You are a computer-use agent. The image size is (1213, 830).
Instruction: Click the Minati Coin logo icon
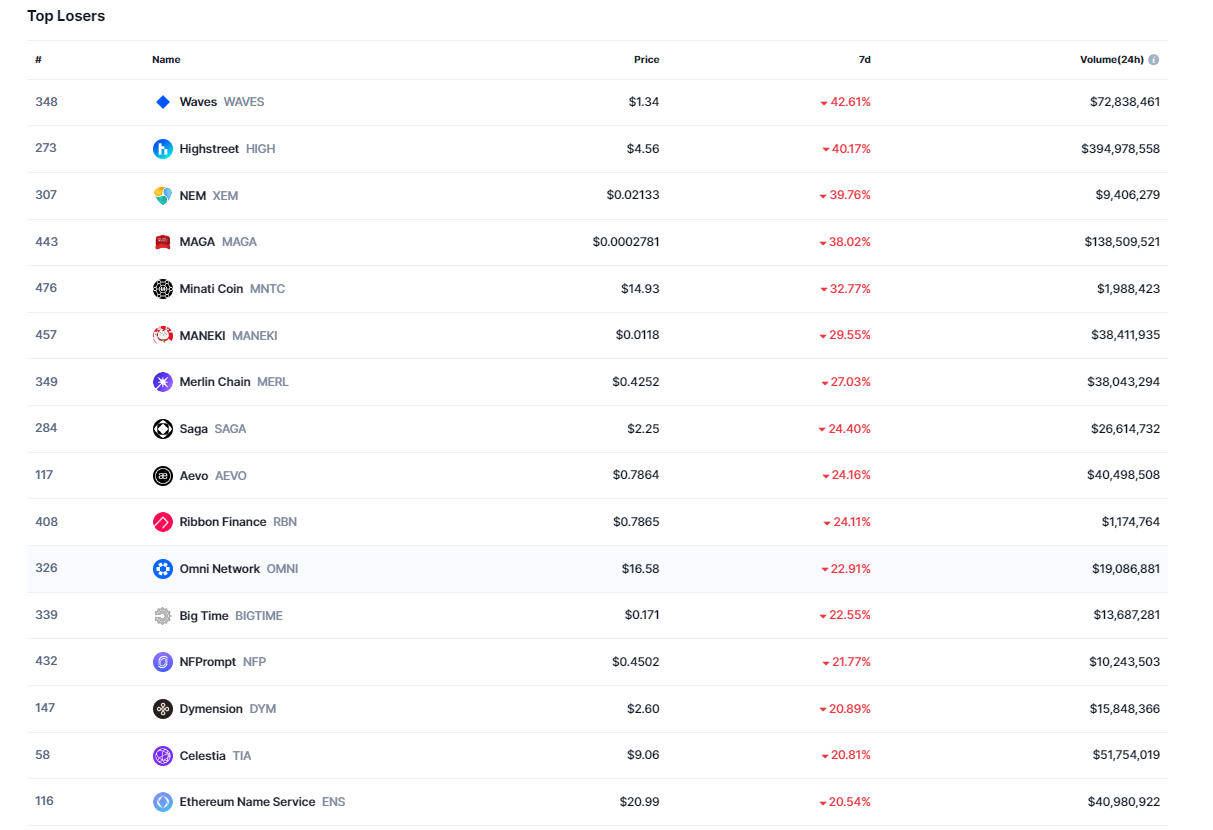pos(163,289)
